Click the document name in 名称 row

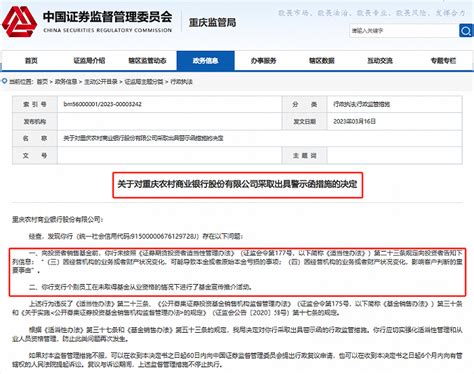coord(143,138)
